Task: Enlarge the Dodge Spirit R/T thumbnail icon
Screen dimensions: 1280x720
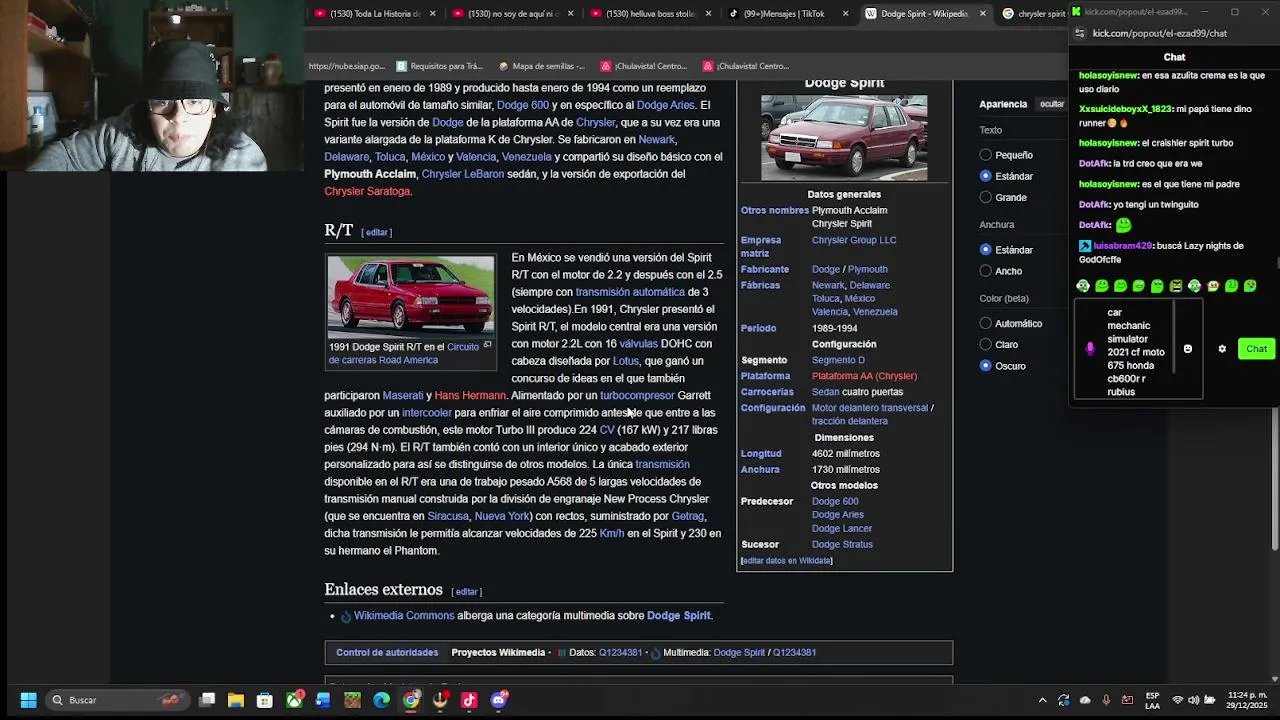Action: (487, 345)
